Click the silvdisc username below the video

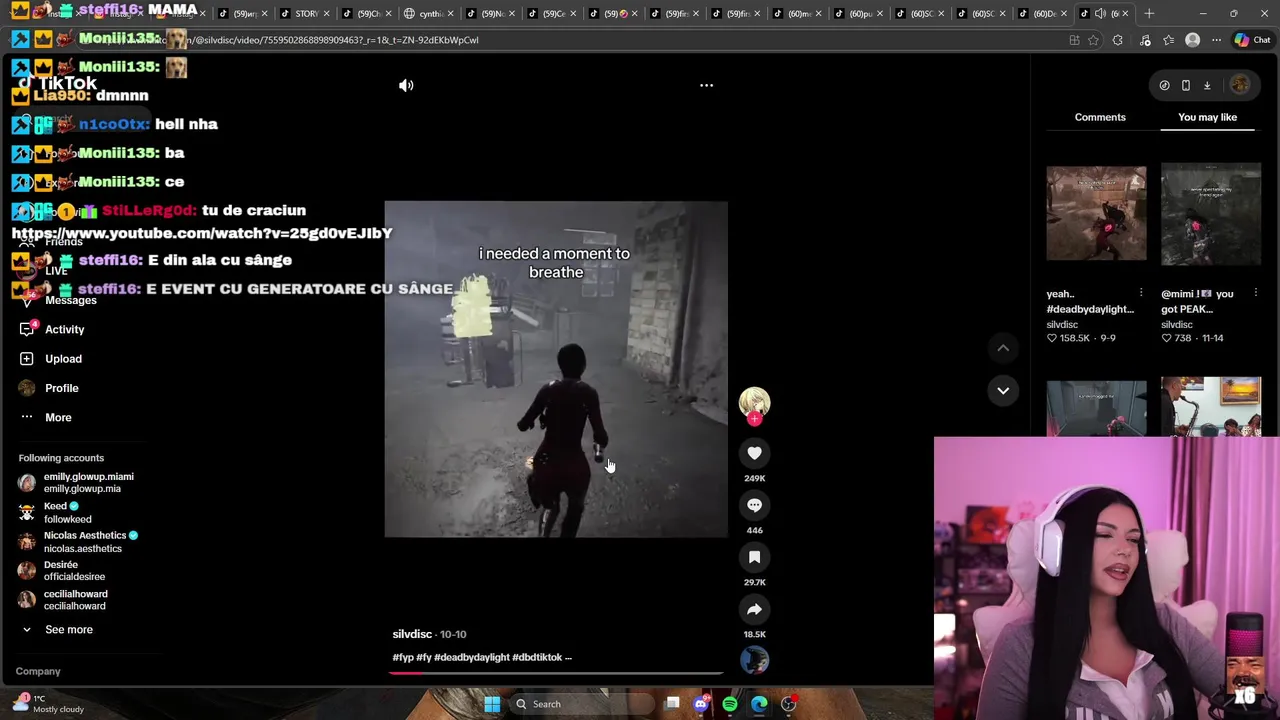pos(412,634)
